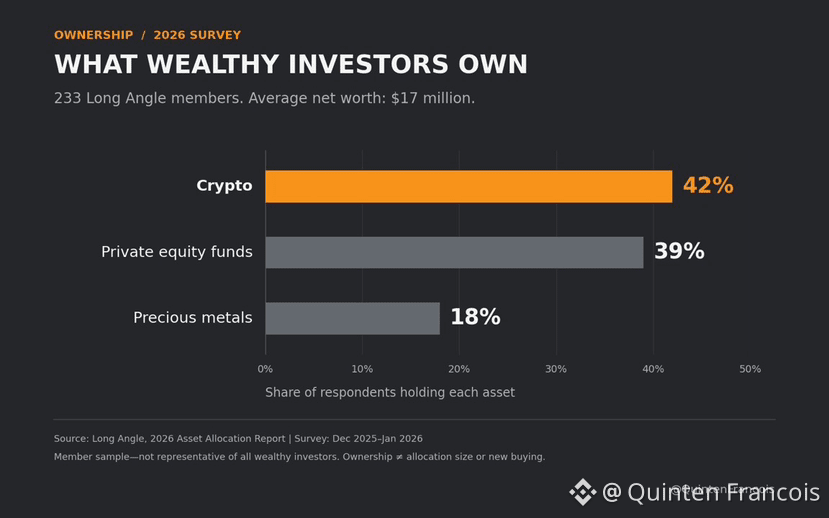Click the Precious metals label
The height and width of the screenshot is (518, 829).
(192, 318)
